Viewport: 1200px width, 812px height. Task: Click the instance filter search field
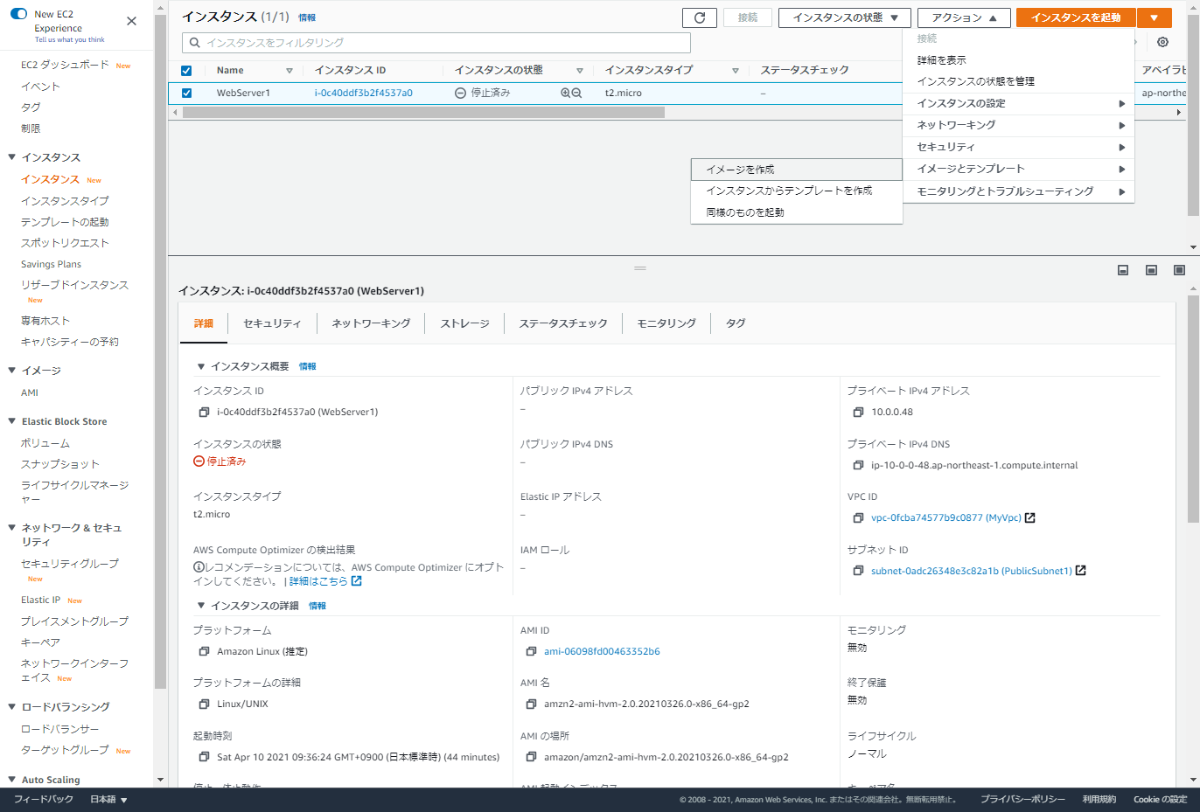[436, 43]
